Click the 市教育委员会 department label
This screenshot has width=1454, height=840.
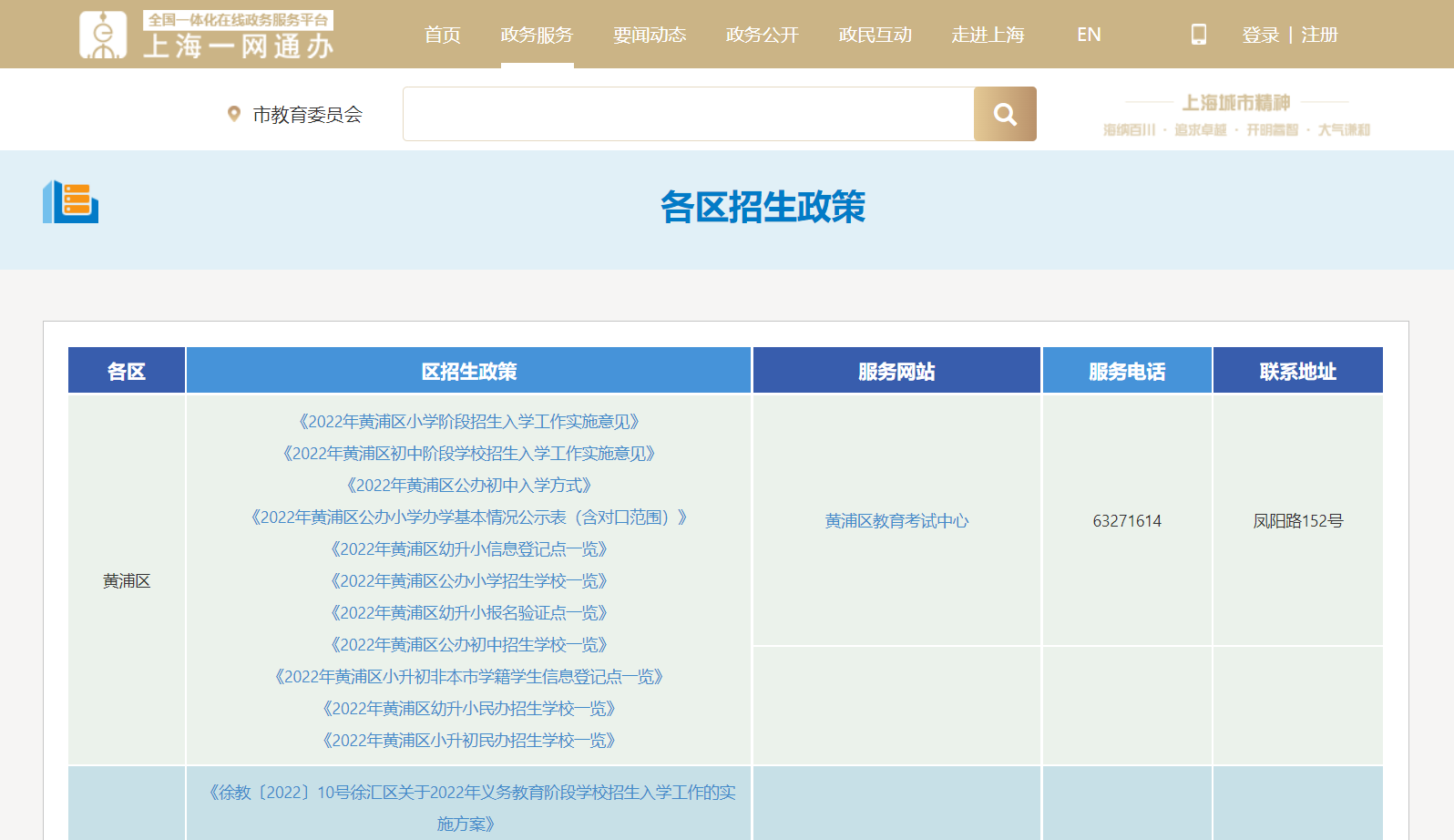308,115
